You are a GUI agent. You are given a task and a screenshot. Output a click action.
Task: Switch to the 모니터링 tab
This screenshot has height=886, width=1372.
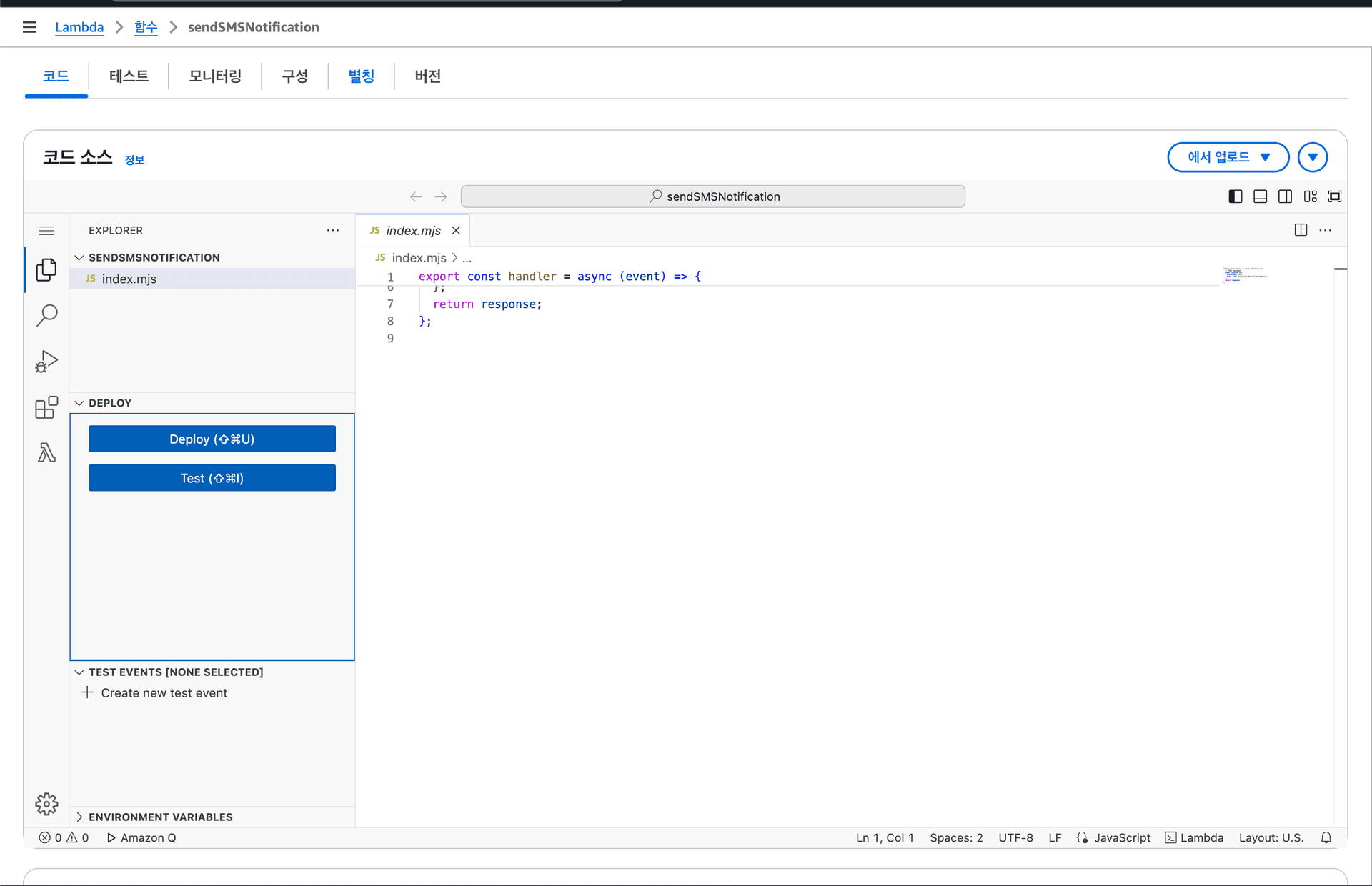coord(215,76)
